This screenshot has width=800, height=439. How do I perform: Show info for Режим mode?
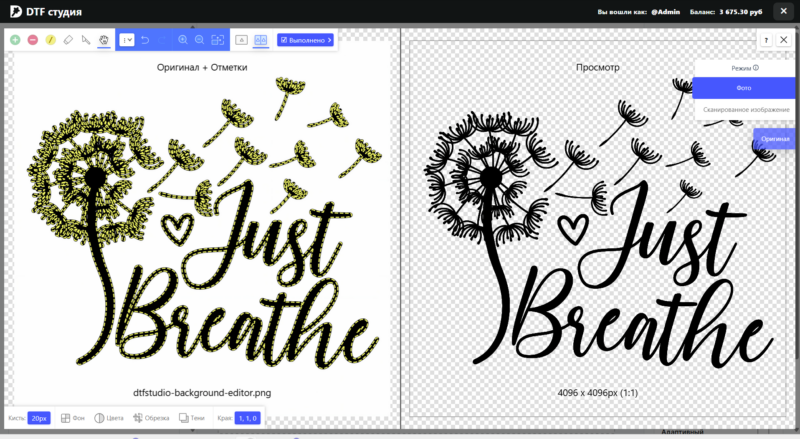click(756, 67)
